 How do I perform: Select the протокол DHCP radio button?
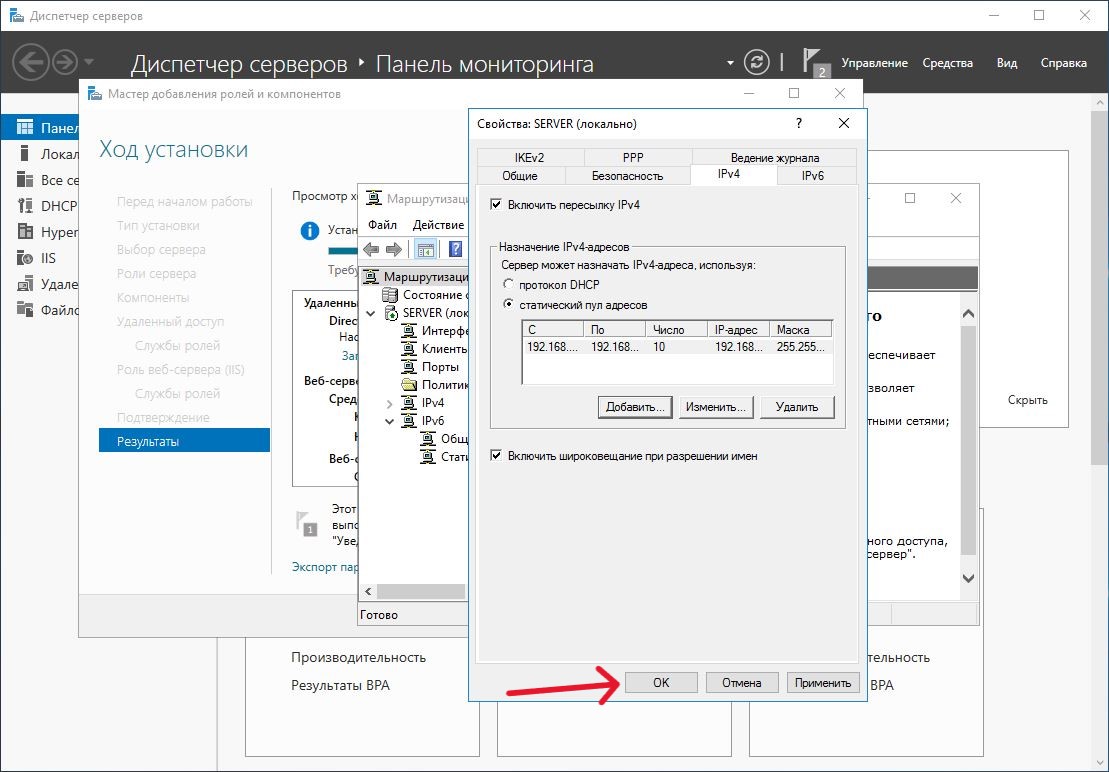(x=509, y=285)
